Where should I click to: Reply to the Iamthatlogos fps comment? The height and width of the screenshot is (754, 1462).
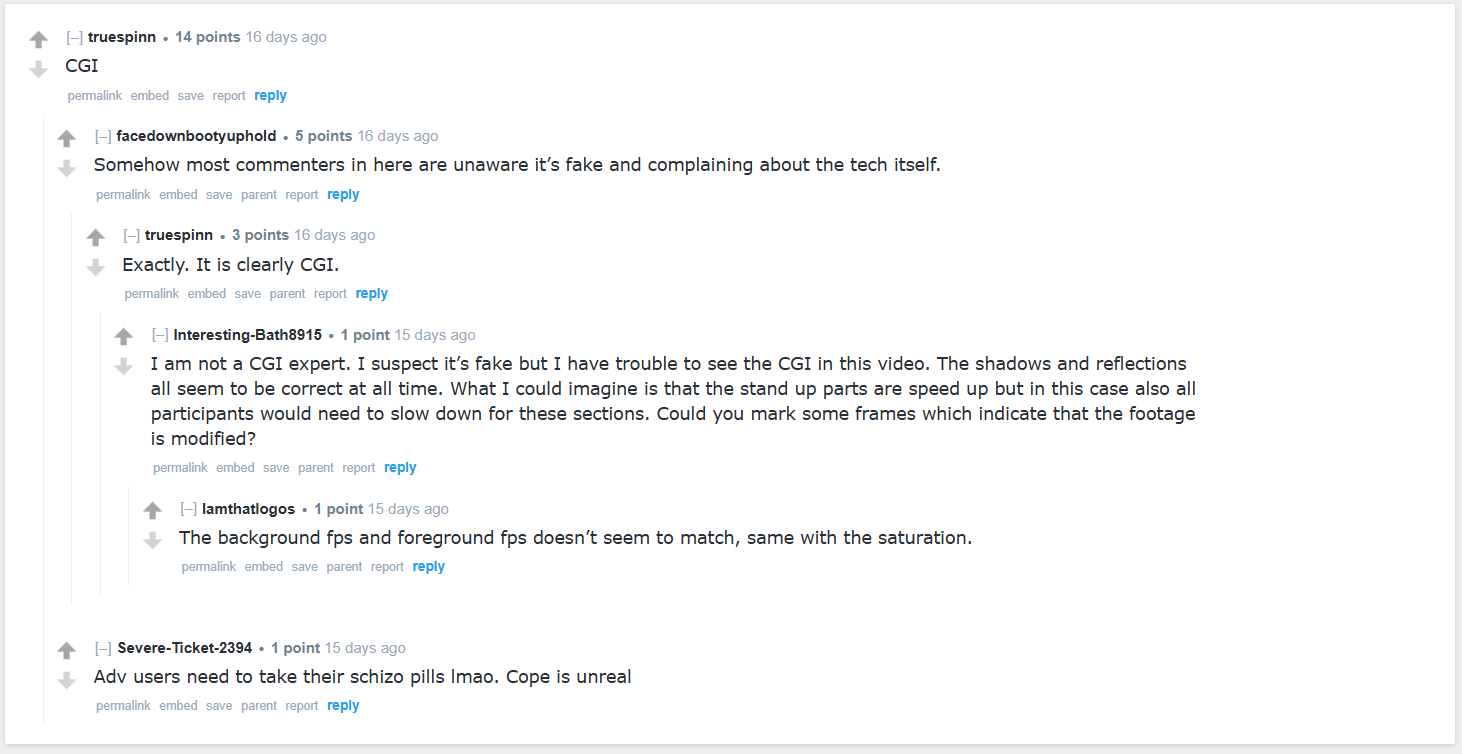pos(428,566)
